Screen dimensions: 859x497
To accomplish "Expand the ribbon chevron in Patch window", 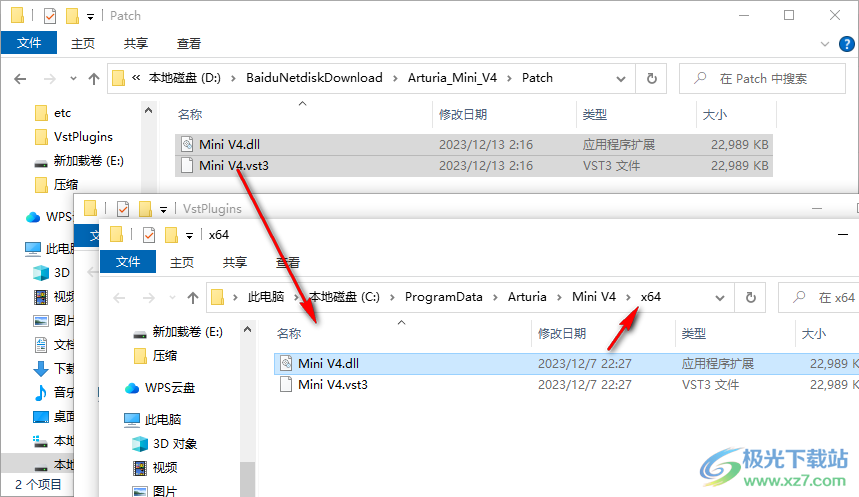I will (x=824, y=44).
